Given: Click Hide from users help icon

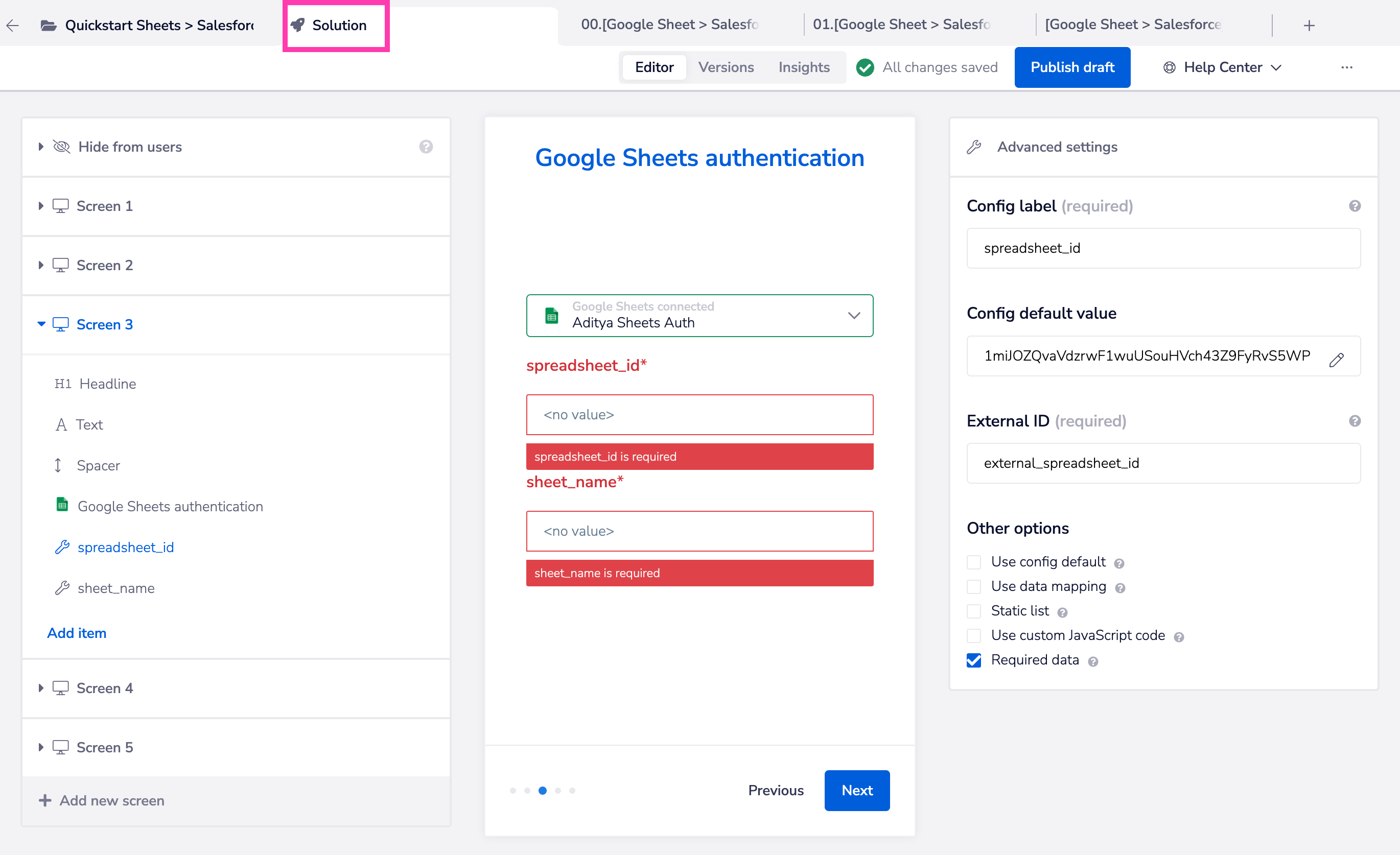Looking at the screenshot, I should (x=426, y=147).
